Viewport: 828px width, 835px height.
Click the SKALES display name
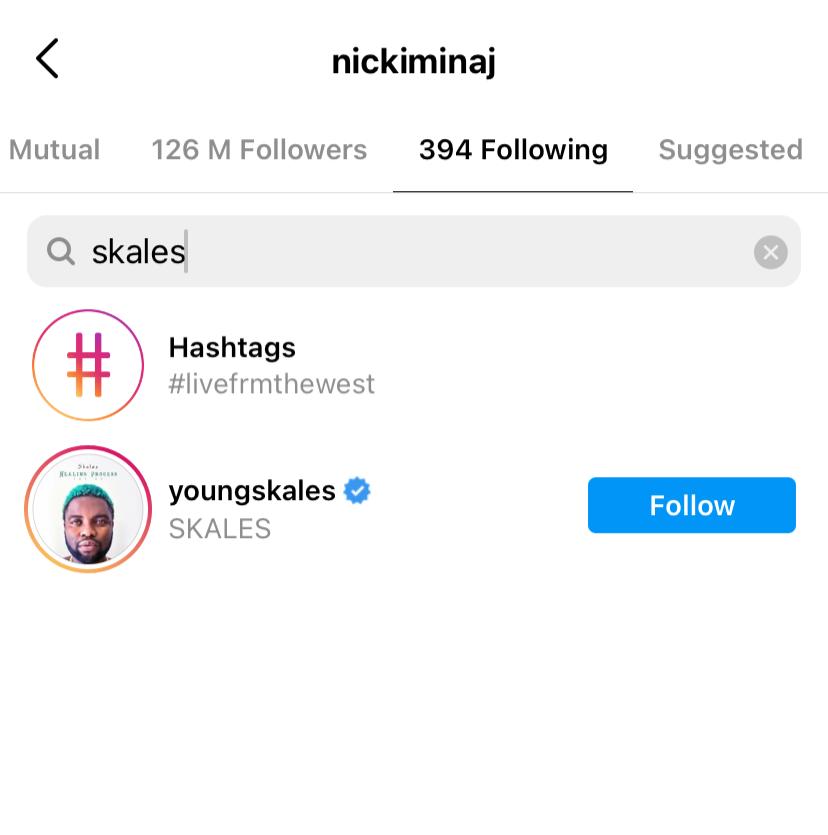click(x=219, y=529)
